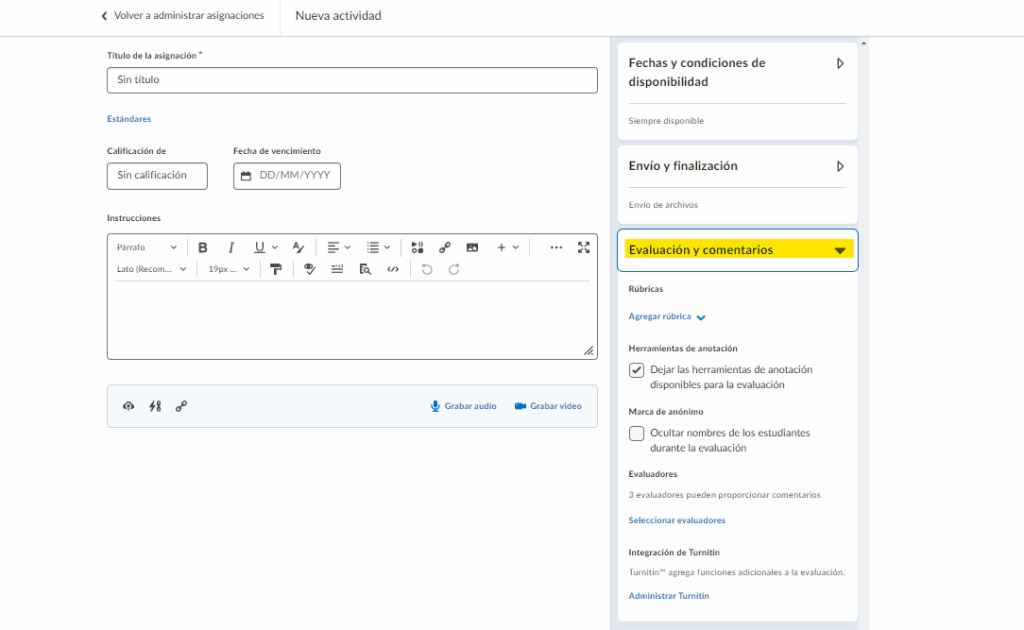
Task: Open the HTML source code editor
Action: point(393,269)
